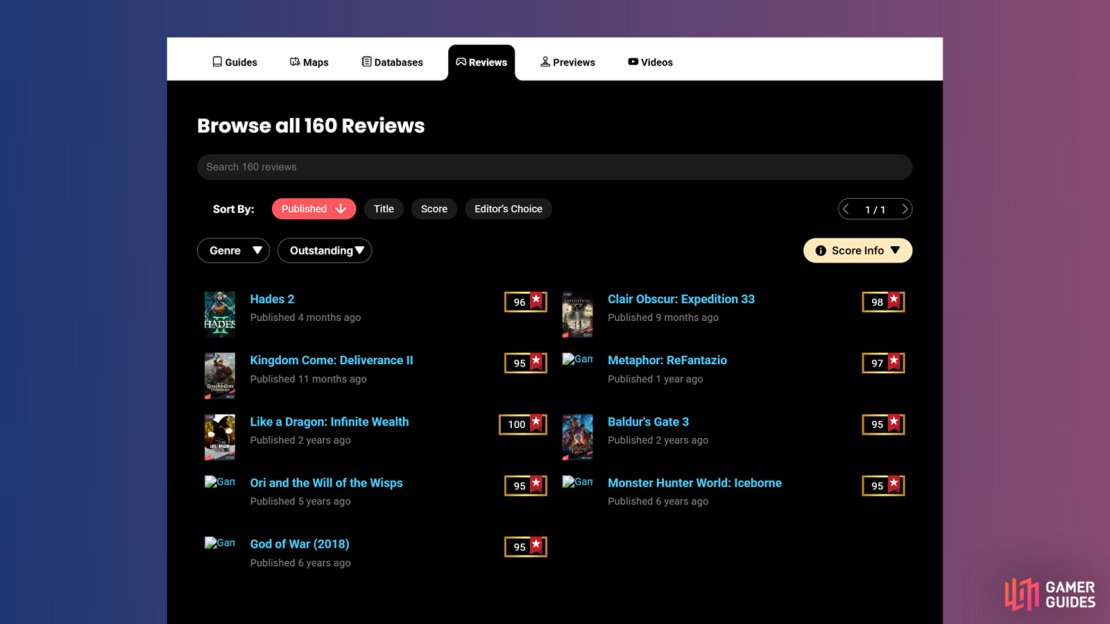
Task: Click Monster Hunter World: Iceborne score badge
Action: tap(883, 485)
